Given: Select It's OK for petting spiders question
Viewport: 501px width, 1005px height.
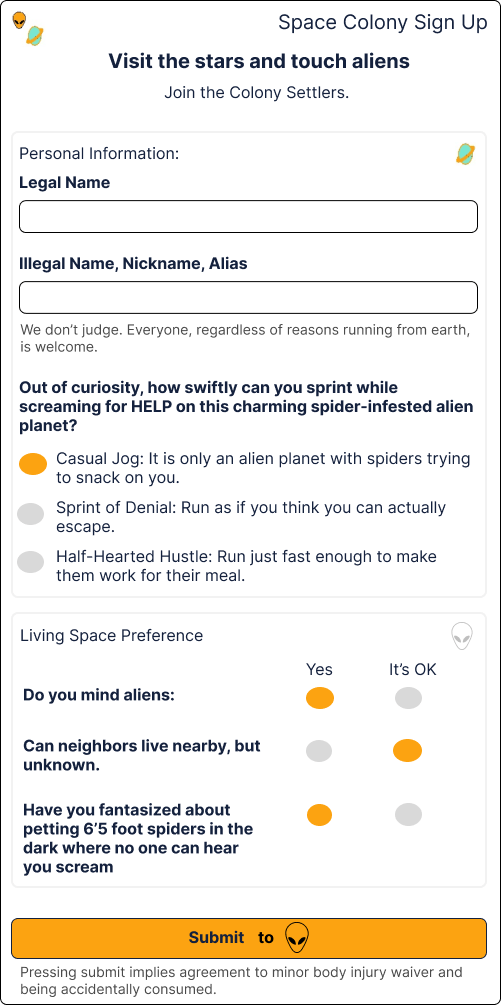Looking at the screenshot, I should [x=408, y=815].
